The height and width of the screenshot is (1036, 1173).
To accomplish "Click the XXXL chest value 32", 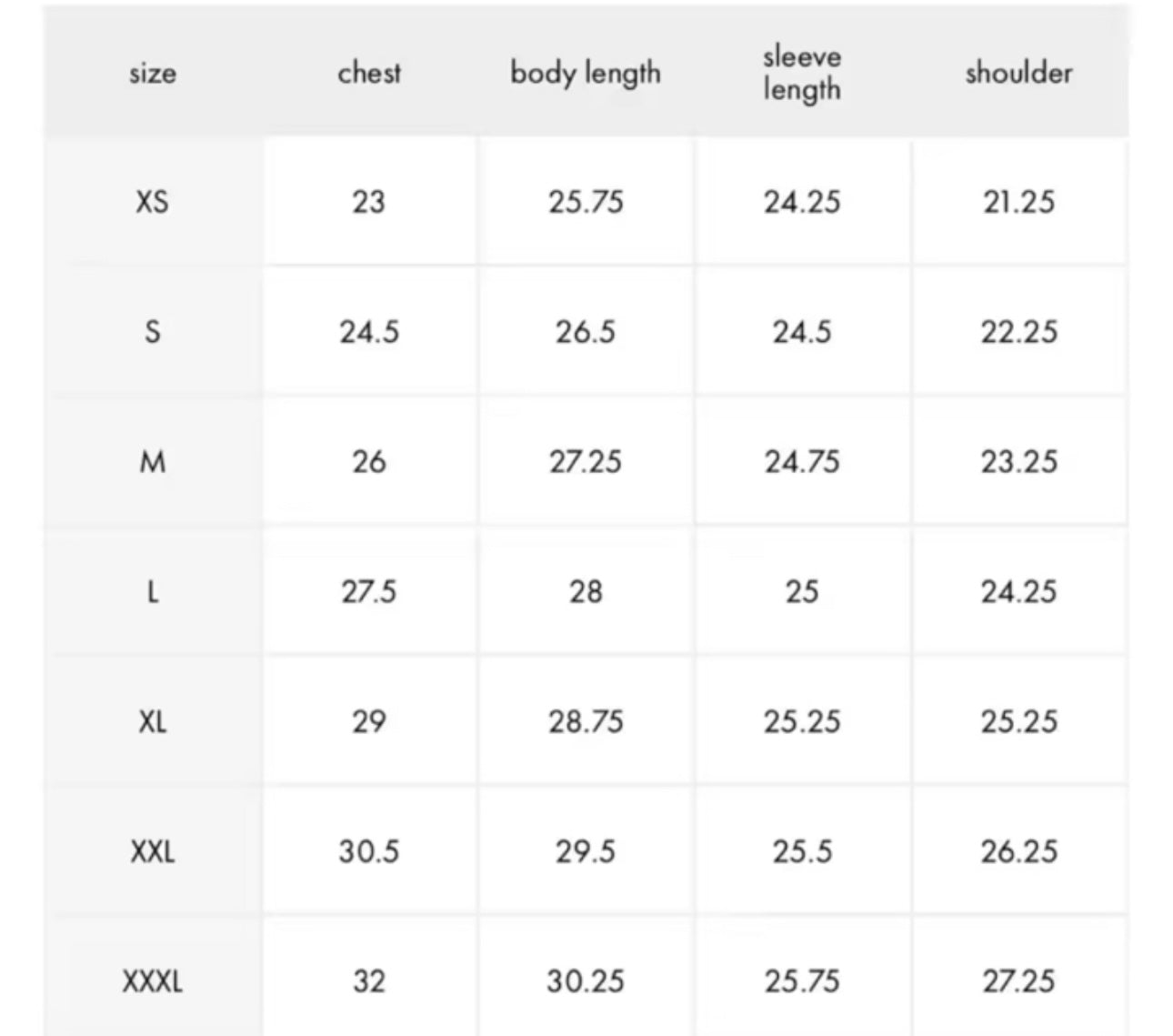I will point(368,981).
